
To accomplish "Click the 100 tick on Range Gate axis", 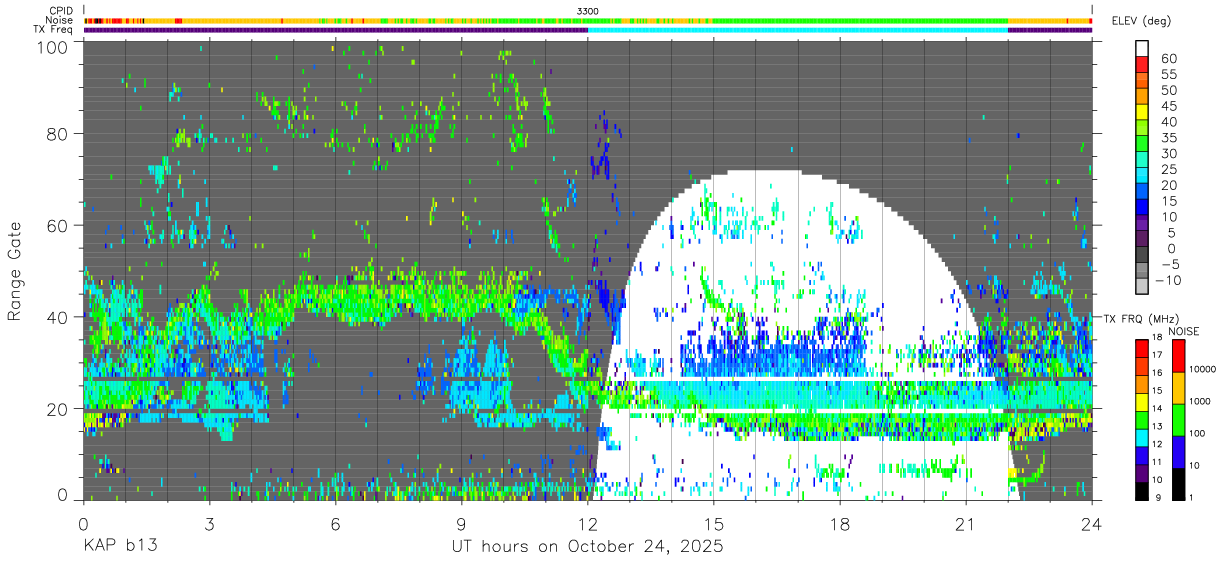I will (55, 47).
